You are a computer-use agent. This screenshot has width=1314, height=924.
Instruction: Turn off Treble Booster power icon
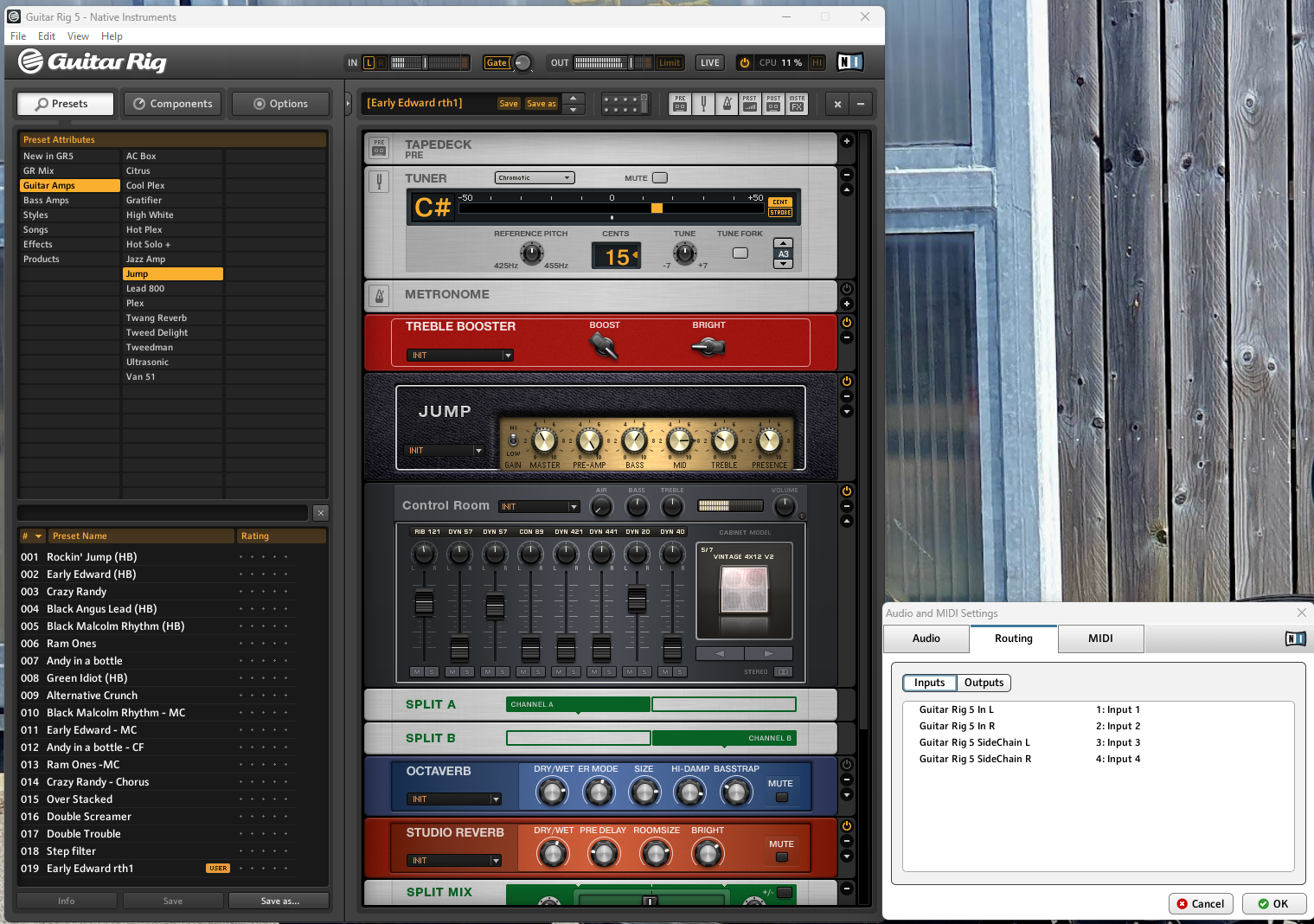[x=847, y=323]
